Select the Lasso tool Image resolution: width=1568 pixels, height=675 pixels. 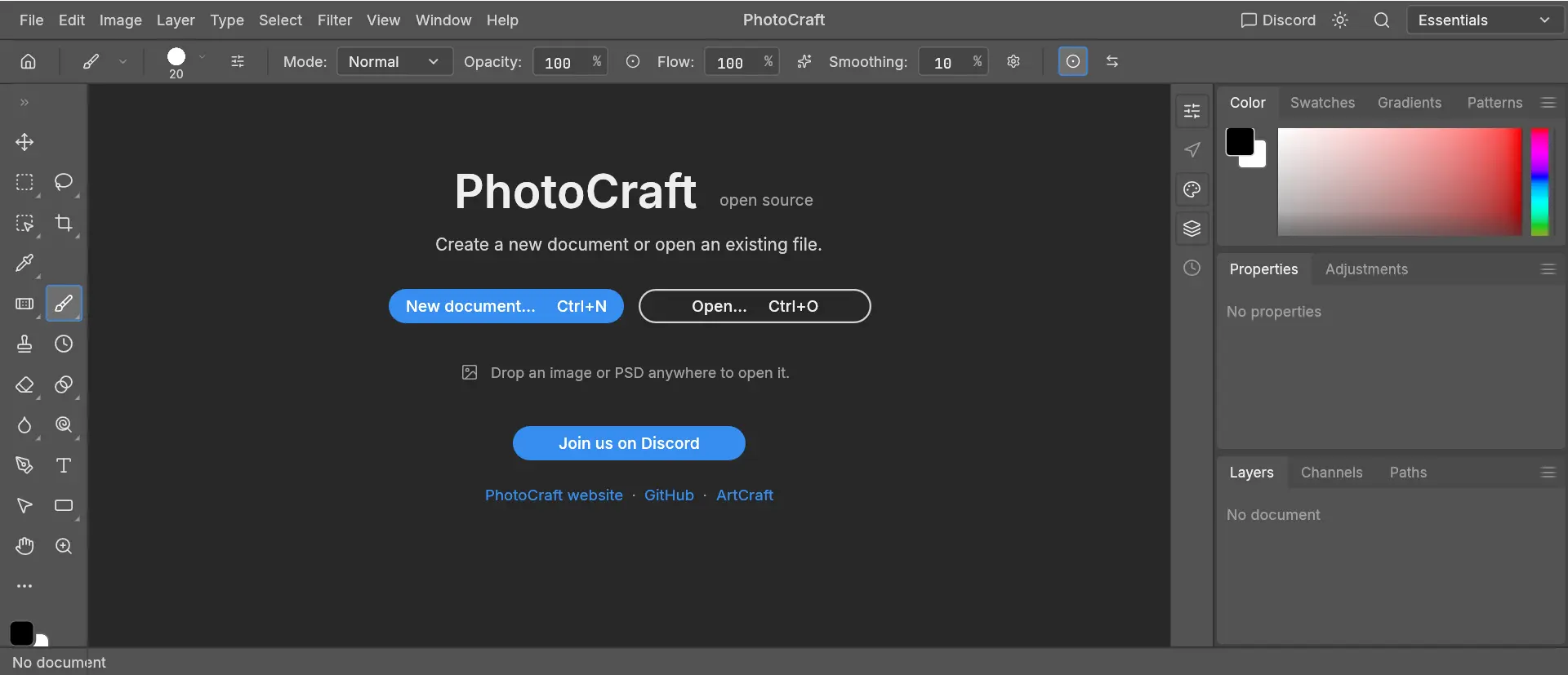tap(64, 182)
